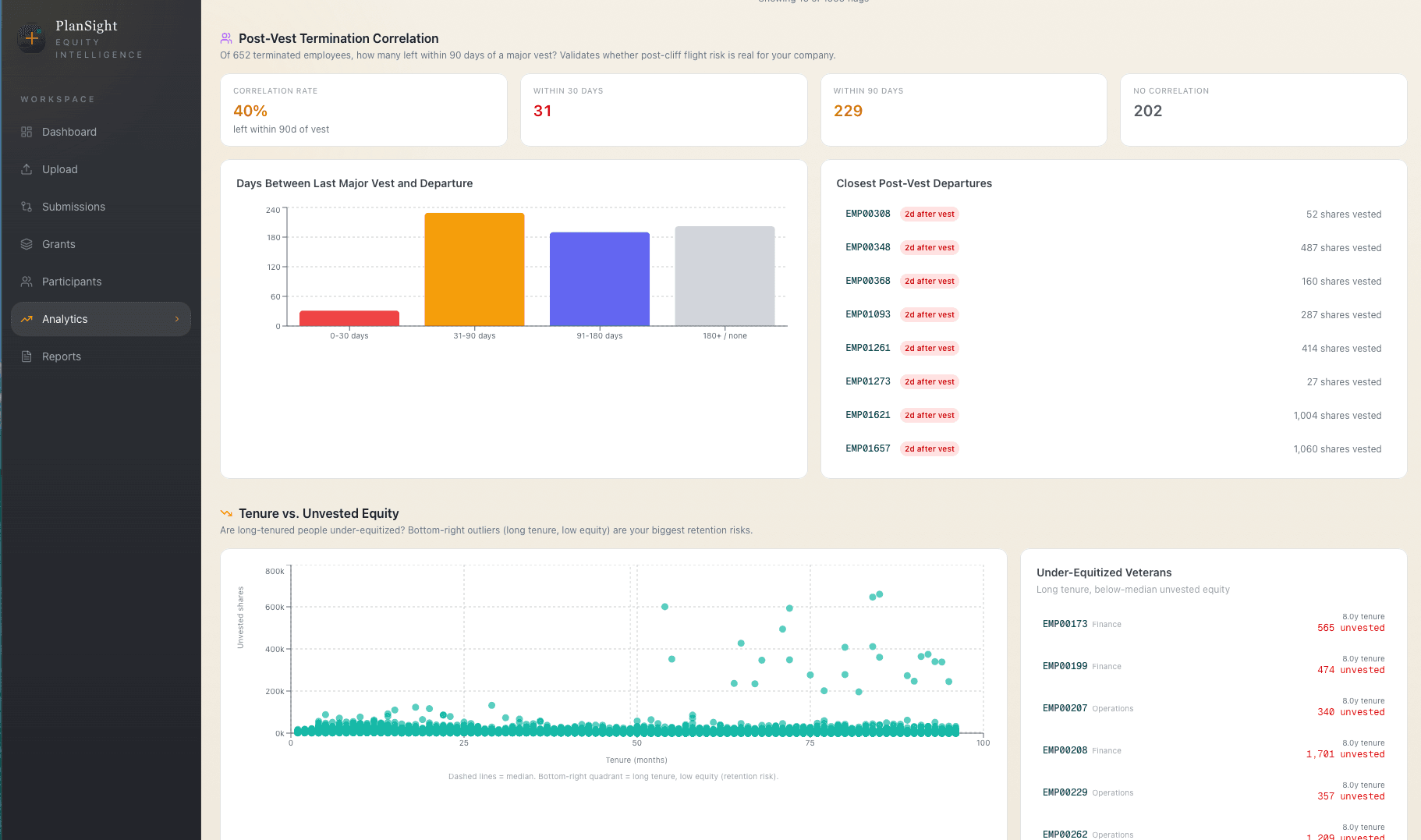The image size is (1421, 840).
Task: Click the Tenure vs. Unvested Equity zigzag icon
Action: [x=227, y=513]
